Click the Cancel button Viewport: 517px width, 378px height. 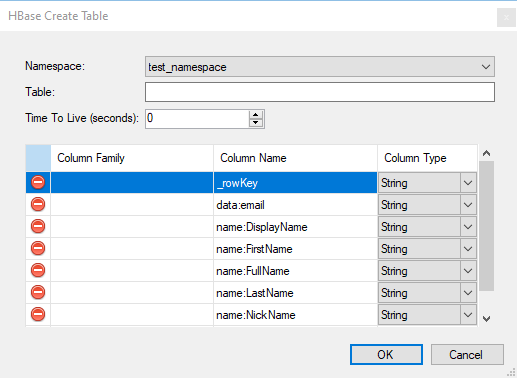click(467, 355)
